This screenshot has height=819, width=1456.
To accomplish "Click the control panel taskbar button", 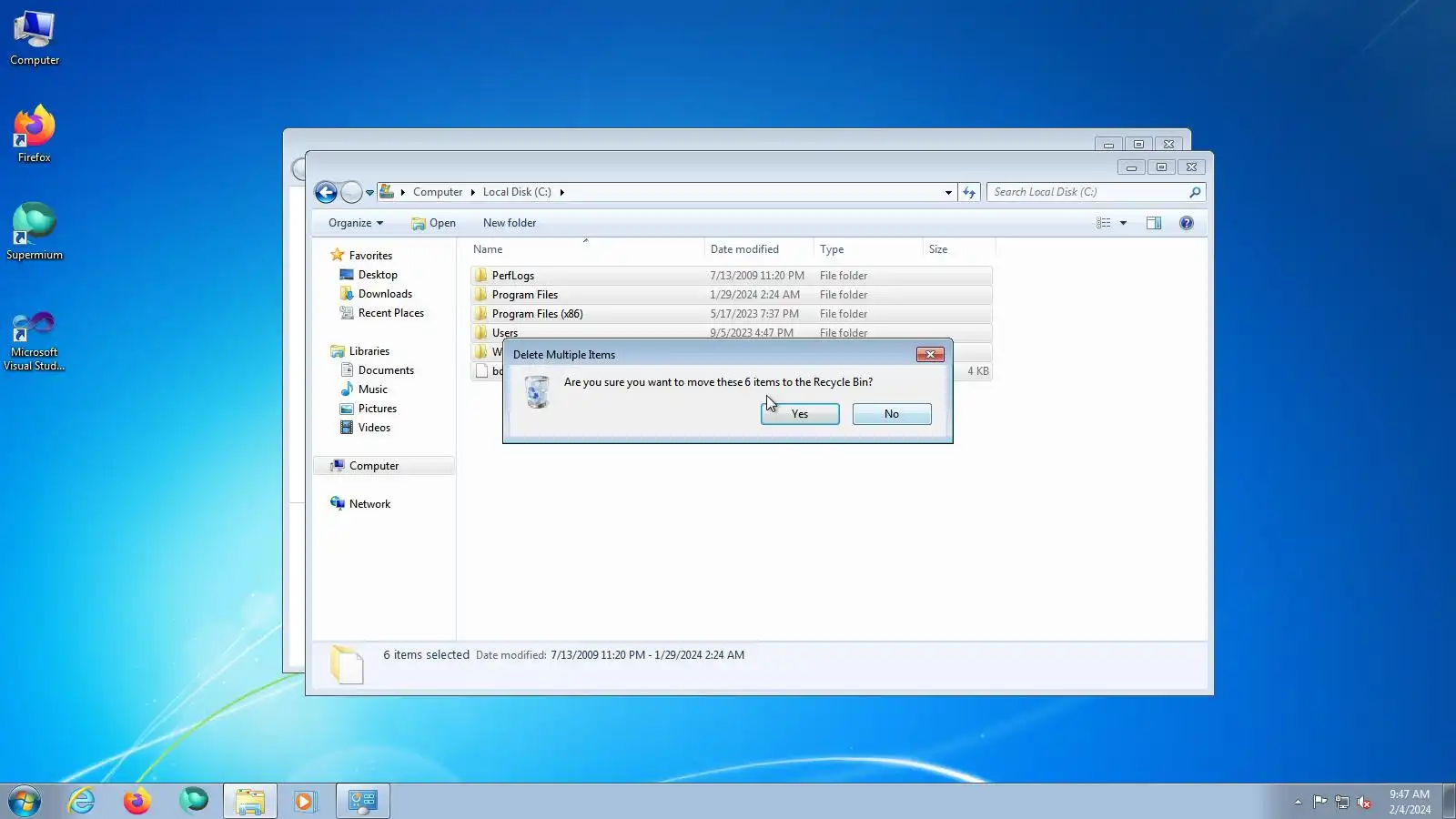I will (363, 801).
